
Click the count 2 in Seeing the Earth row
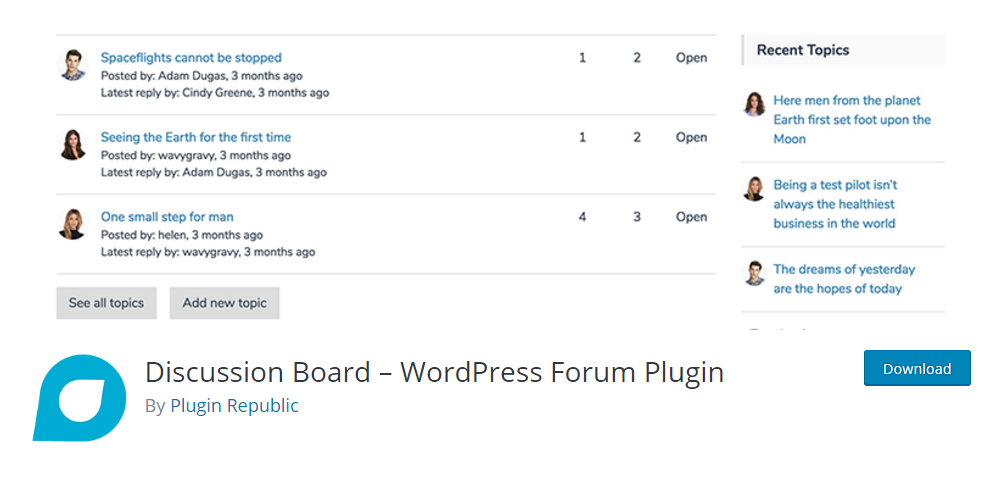[637, 137]
